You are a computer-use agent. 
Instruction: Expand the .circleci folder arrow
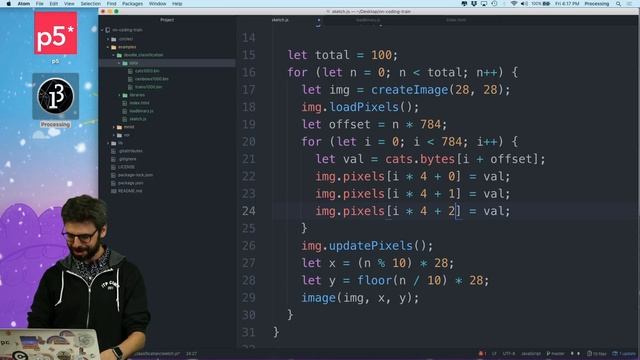[108, 39]
